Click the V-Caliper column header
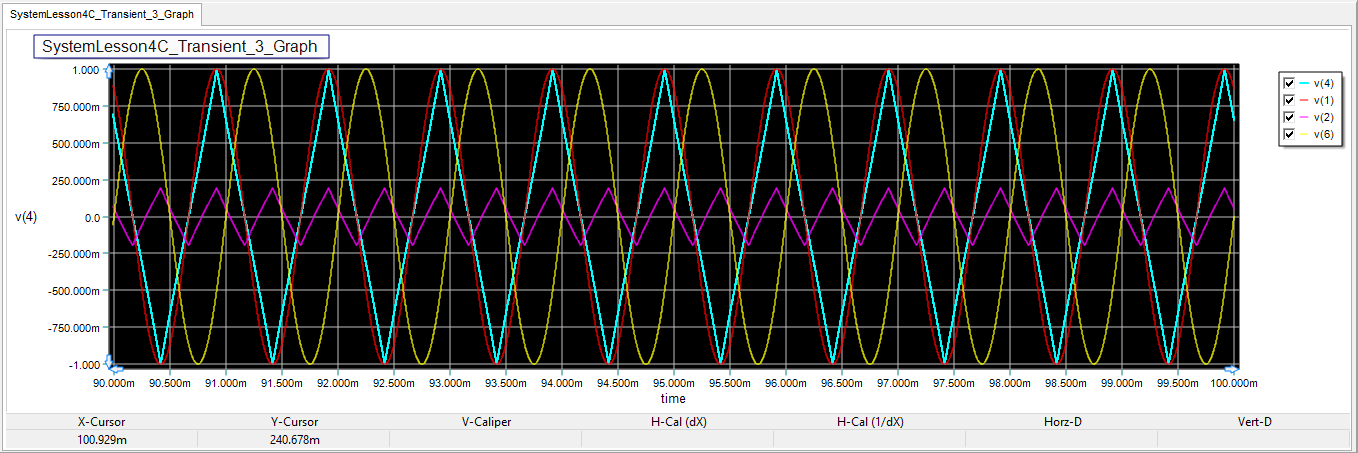Image resolution: width=1358 pixels, height=453 pixels. pos(486,421)
